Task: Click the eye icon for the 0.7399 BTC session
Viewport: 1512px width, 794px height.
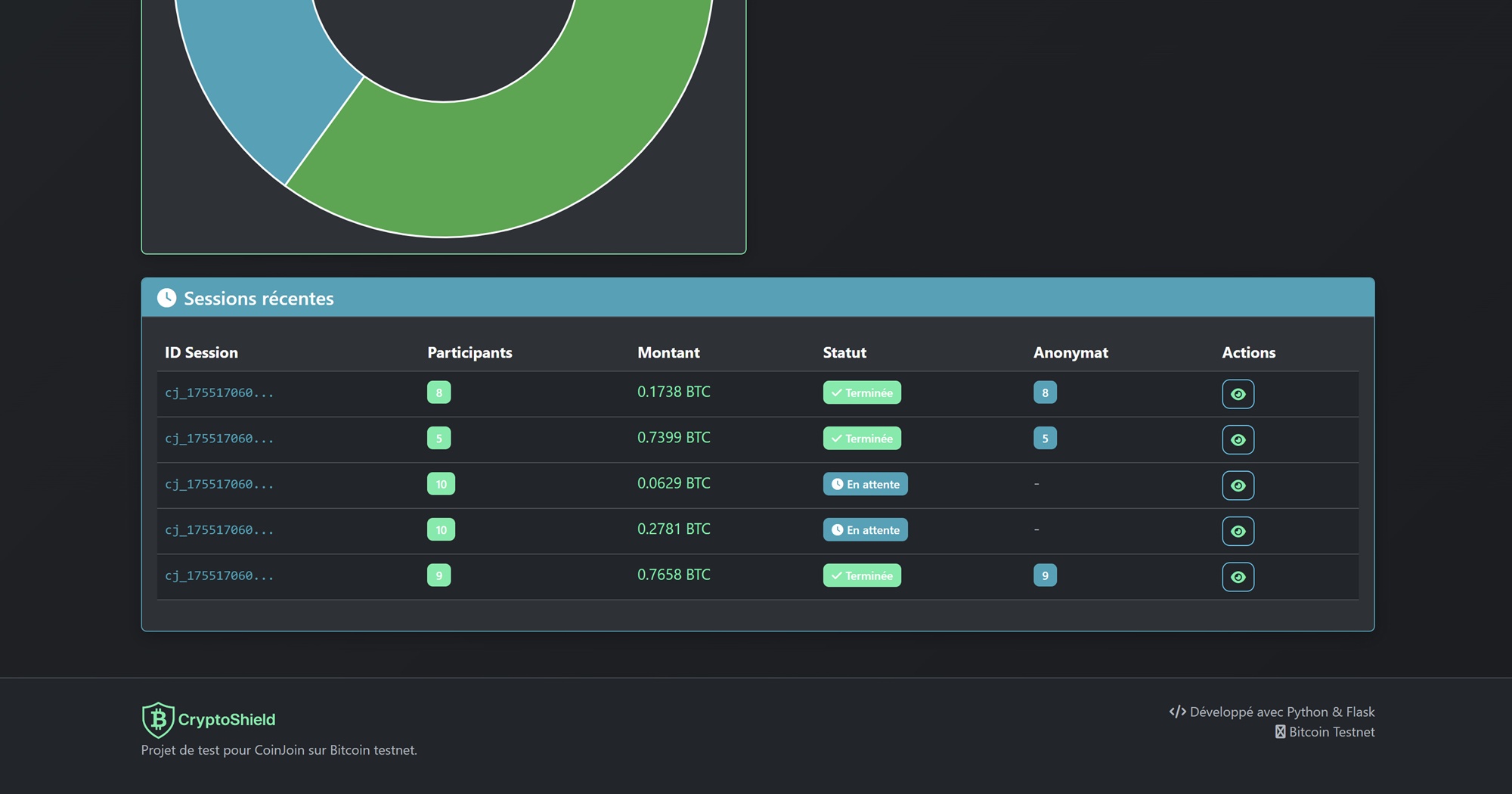Action: coord(1238,439)
